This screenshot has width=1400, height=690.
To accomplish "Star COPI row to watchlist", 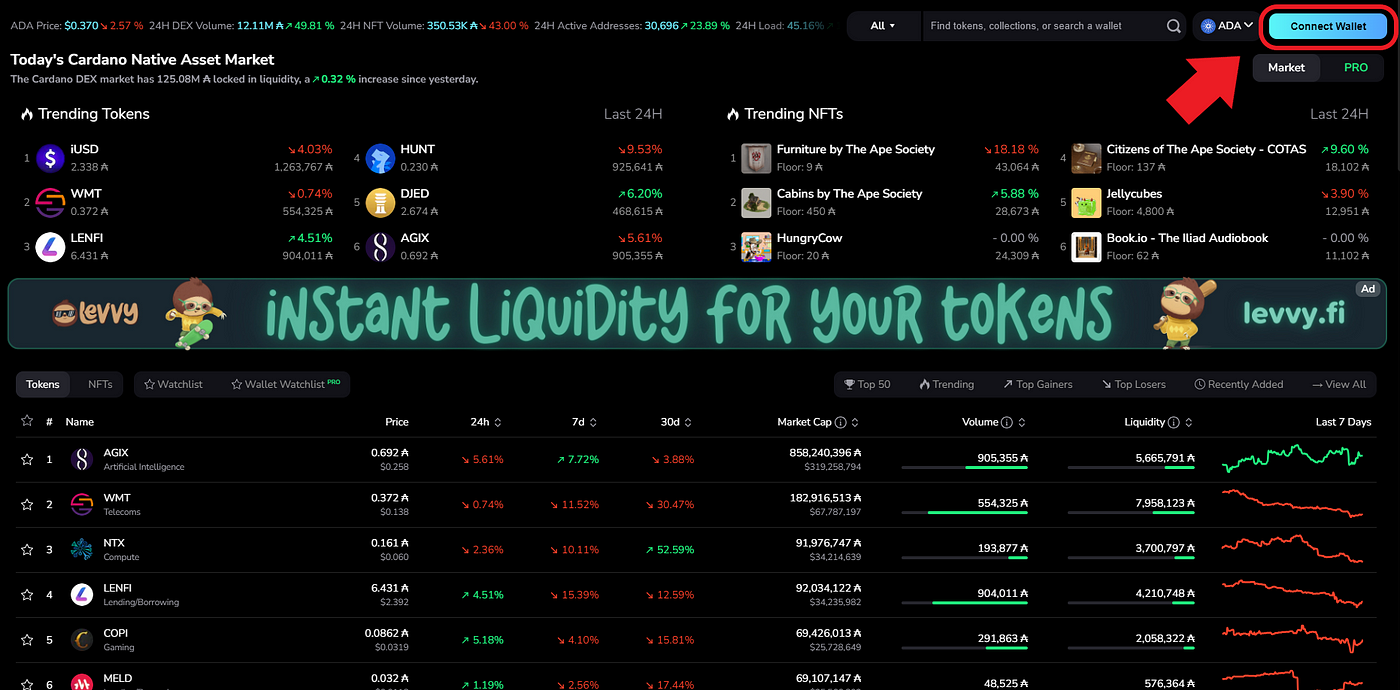I will coord(27,640).
